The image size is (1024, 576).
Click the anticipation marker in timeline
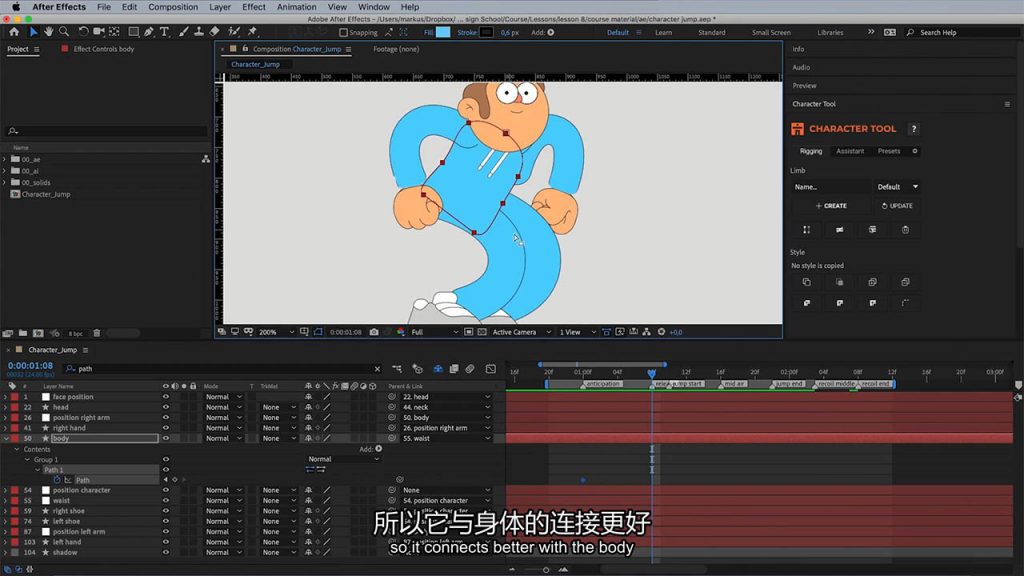pyautogui.click(x=602, y=384)
